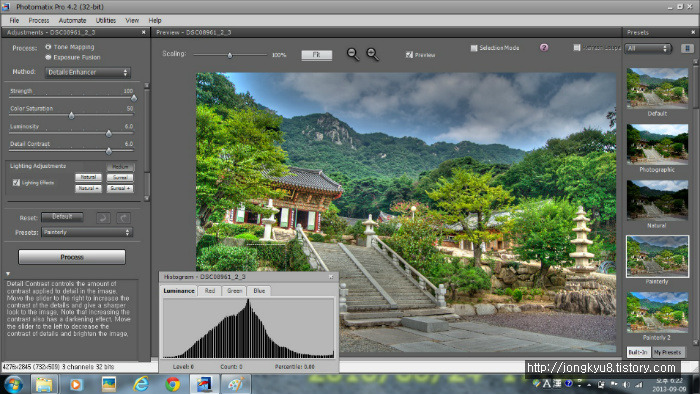The width and height of the screenshot is (700, 394).
Task: Close the Histogram window
Action: click(331, 277)
